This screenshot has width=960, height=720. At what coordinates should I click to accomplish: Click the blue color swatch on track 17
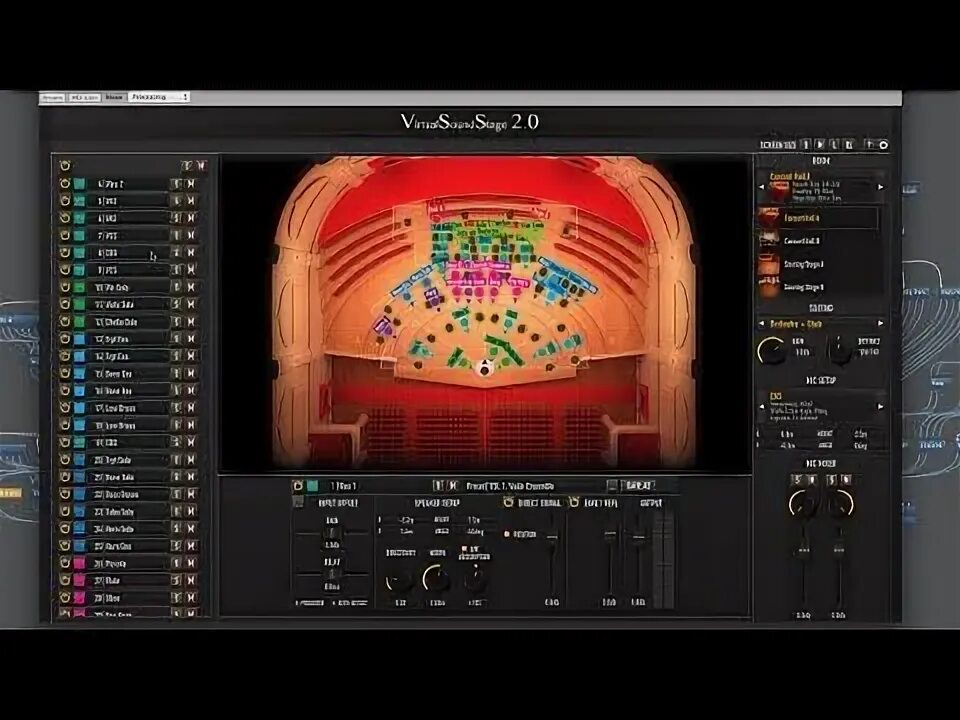click(80, 408)
